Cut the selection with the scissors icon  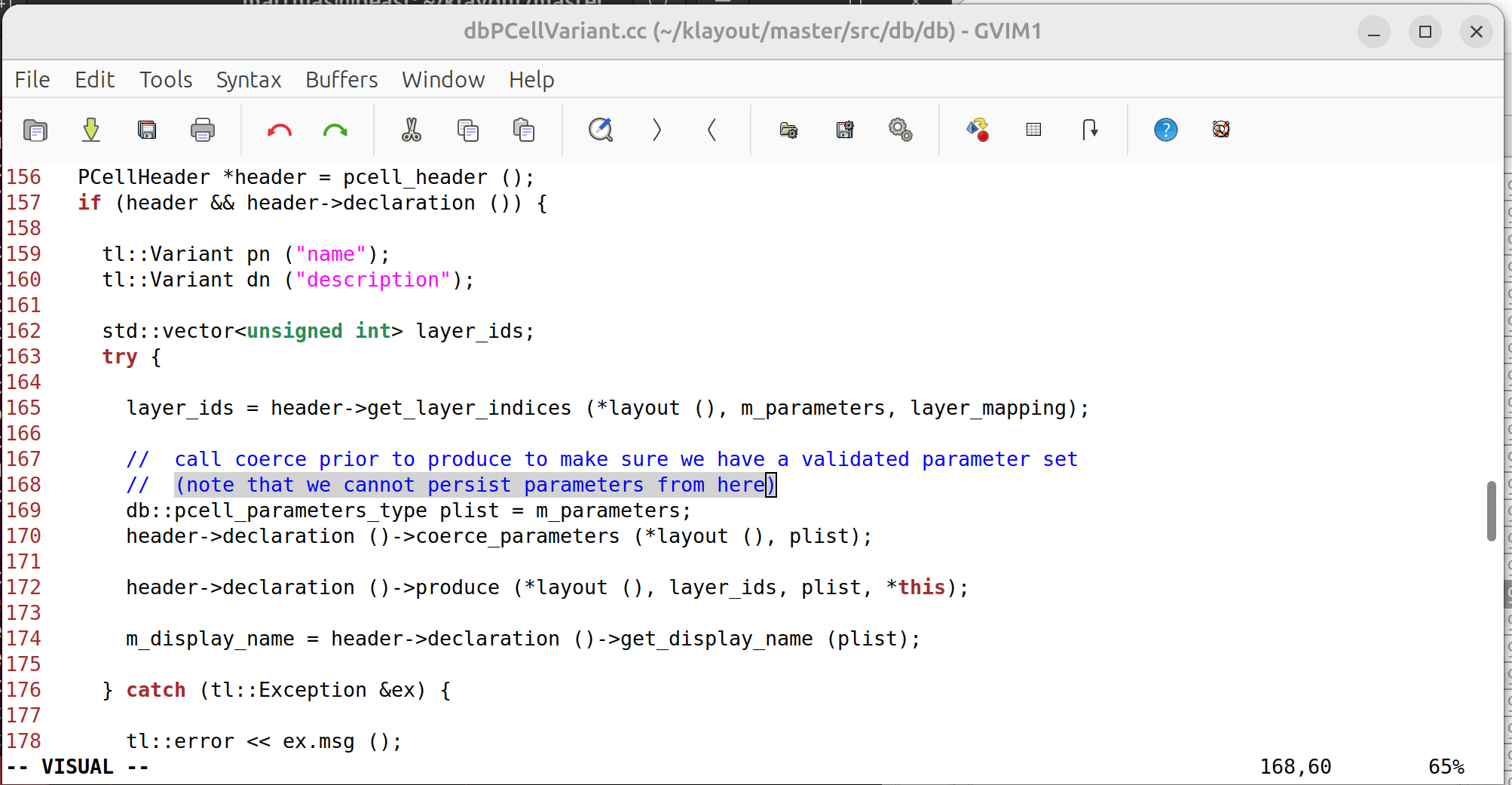coord(412,130)
